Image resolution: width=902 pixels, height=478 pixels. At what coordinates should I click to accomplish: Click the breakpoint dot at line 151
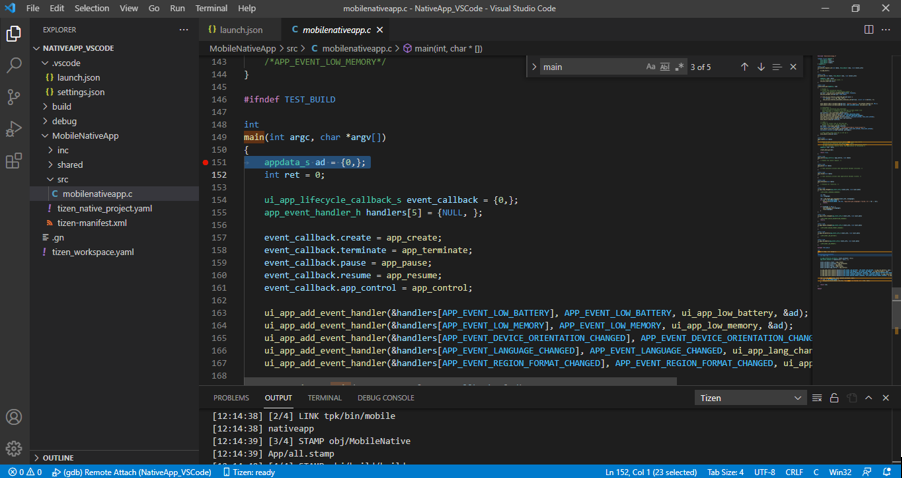206,162
